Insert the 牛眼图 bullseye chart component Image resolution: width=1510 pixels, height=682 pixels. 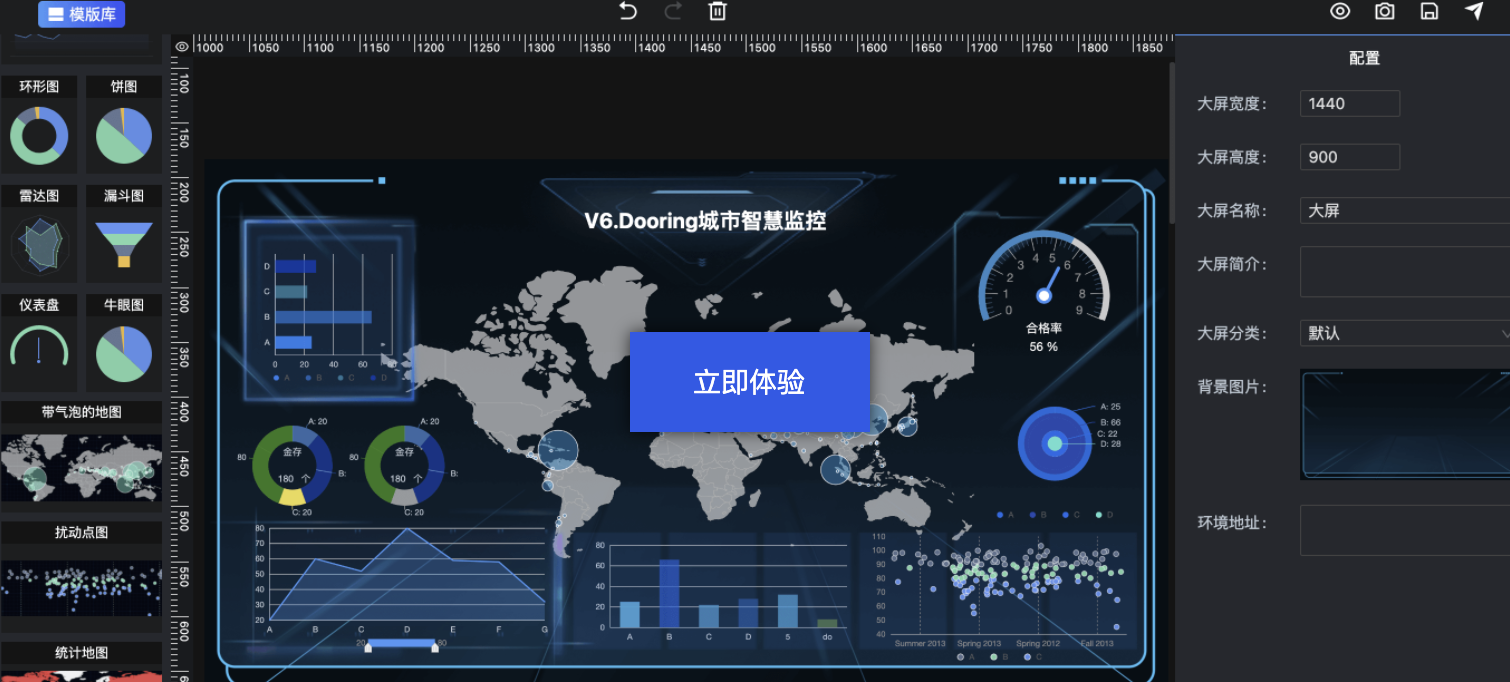pos(124,343)
